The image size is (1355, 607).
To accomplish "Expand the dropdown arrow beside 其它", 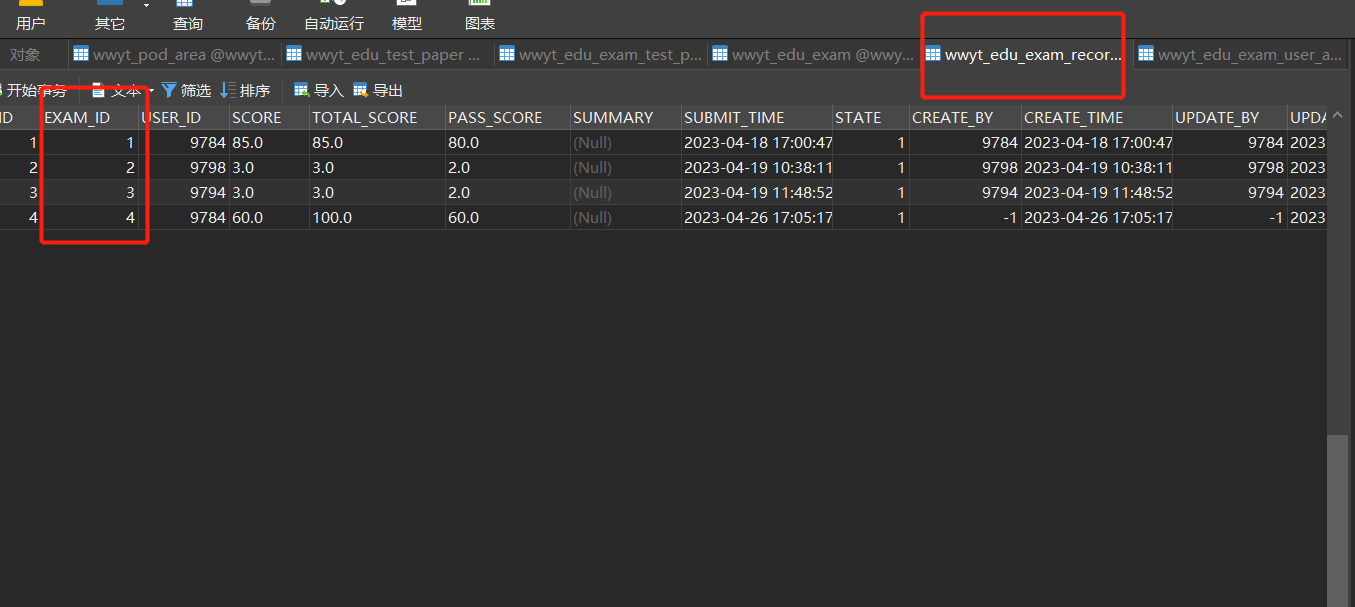I will (146, 6).
